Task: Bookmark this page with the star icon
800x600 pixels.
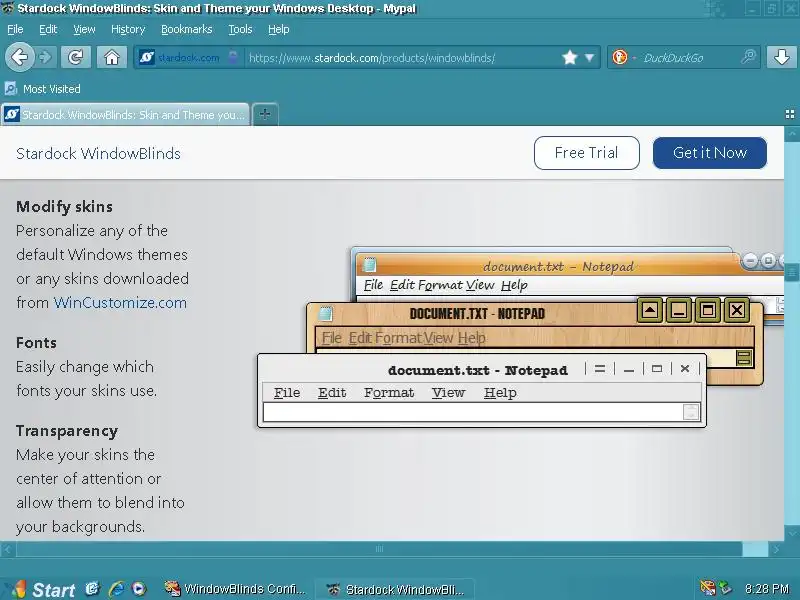Action: click(x=569, y=57)
